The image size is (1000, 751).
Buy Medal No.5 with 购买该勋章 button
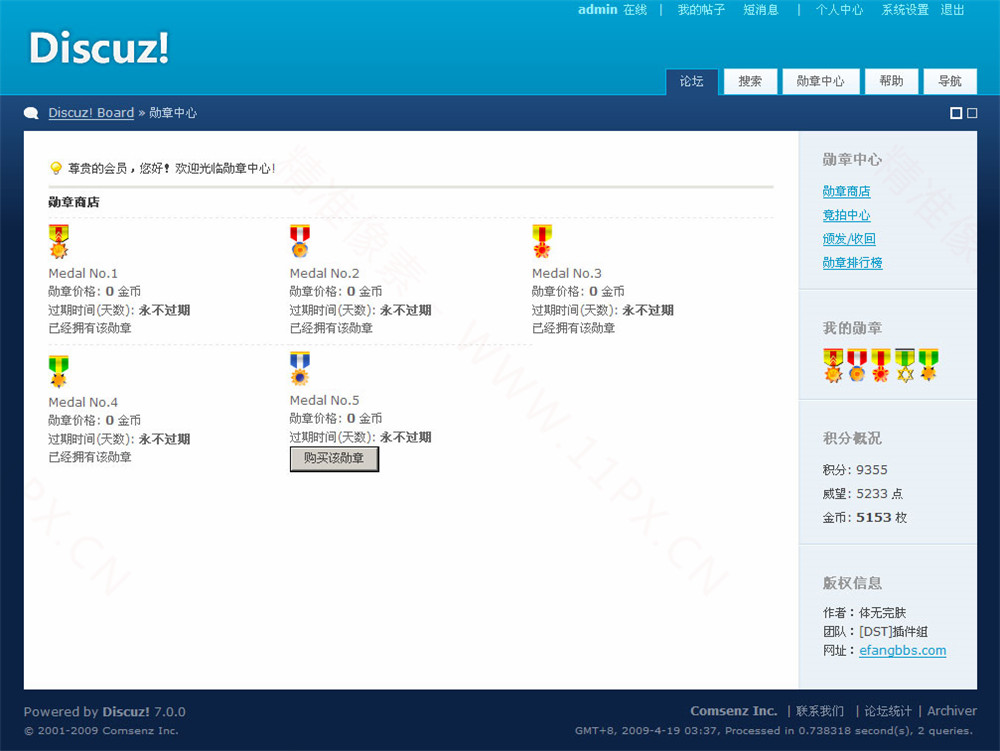click(x=334, y=458)
